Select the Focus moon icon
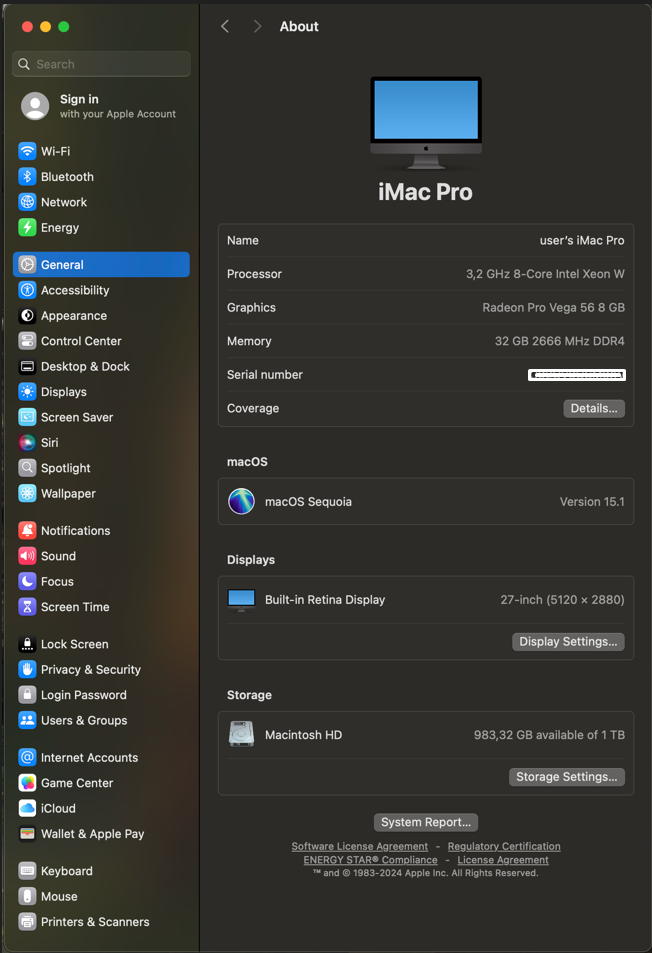 (x=27, y=582)
